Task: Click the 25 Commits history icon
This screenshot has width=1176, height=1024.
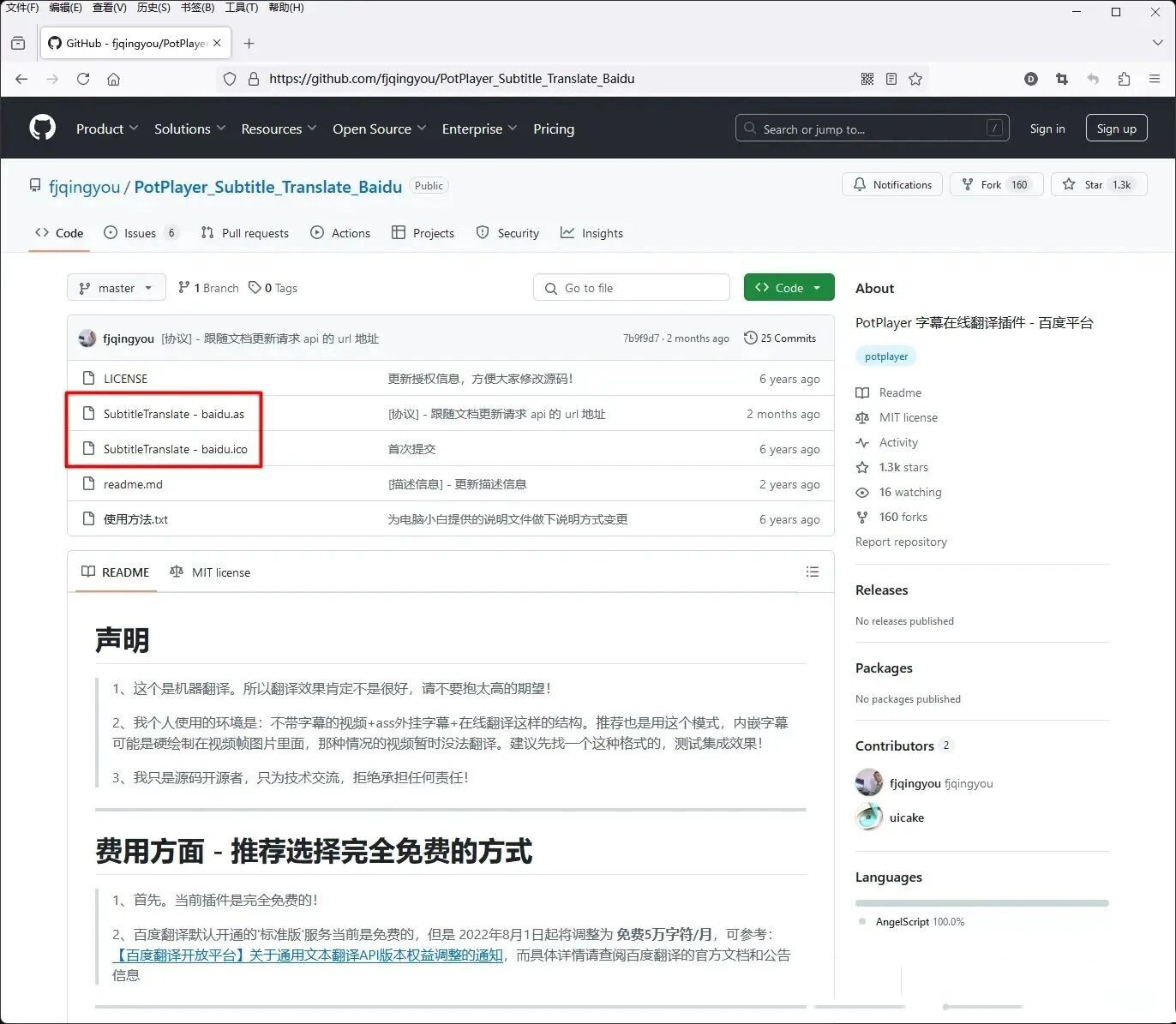Action: coord(750,338)
